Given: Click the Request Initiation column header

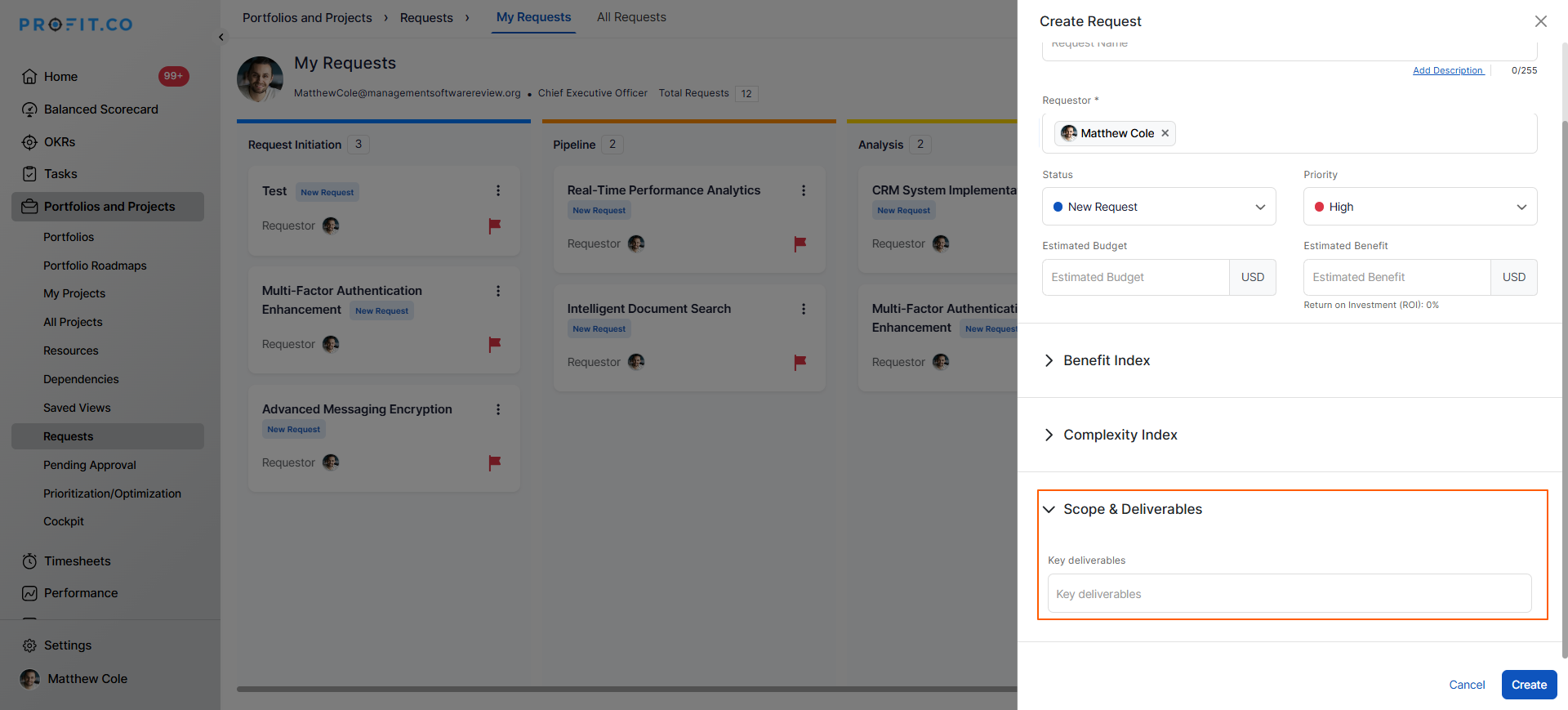Looking at the screenshot, I should [x=295, y=145].
